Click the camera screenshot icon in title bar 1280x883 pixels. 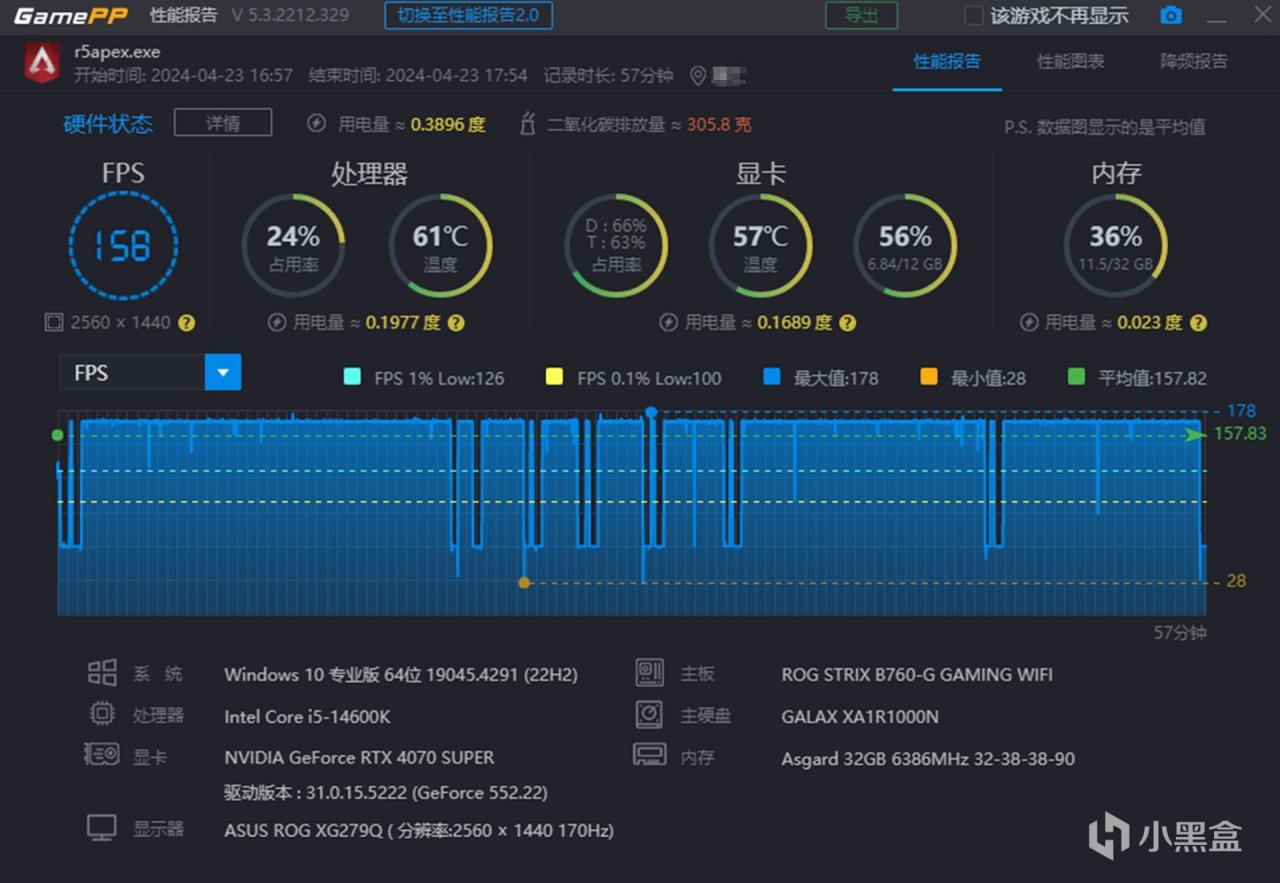pos(1171,16)
